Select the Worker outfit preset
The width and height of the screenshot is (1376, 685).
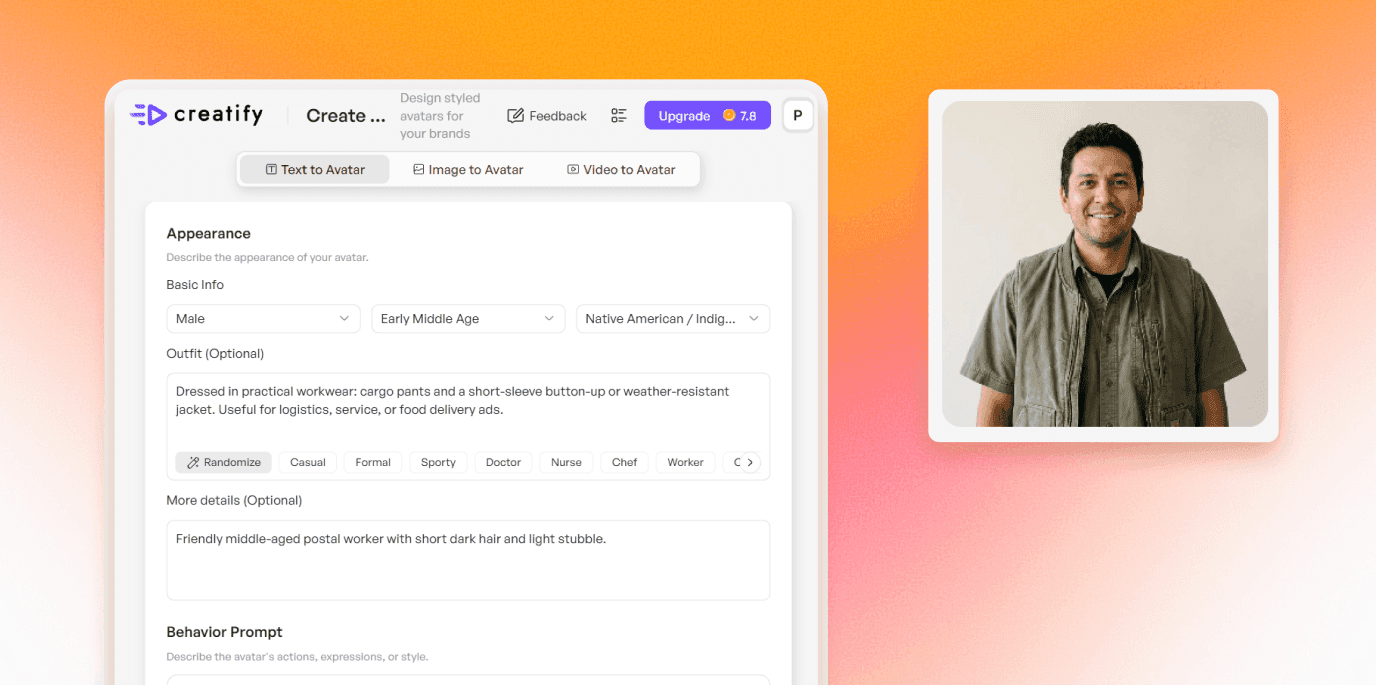click(686, 462)
